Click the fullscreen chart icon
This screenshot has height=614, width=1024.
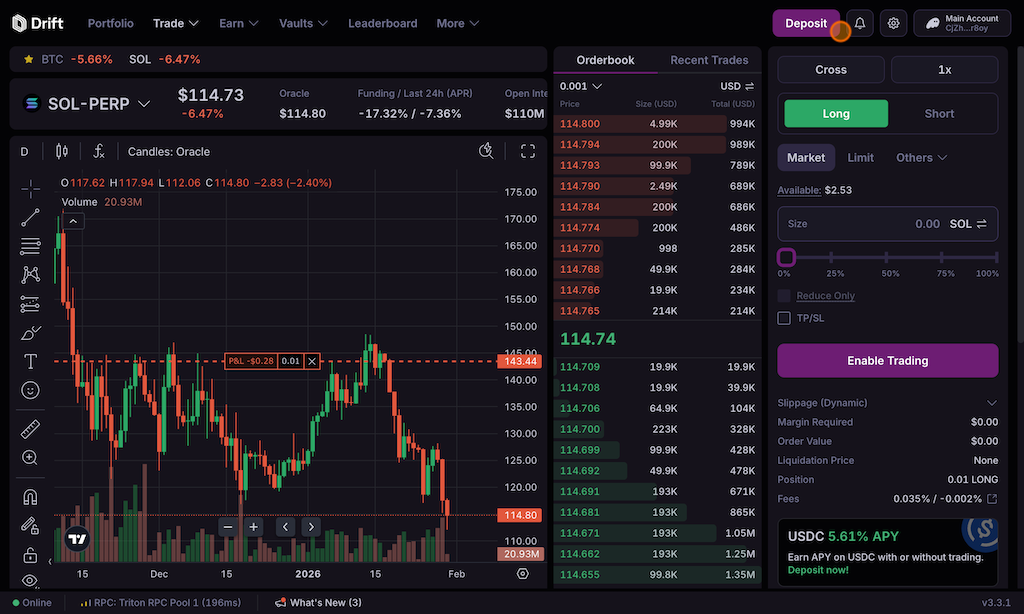tap(528, 152)
